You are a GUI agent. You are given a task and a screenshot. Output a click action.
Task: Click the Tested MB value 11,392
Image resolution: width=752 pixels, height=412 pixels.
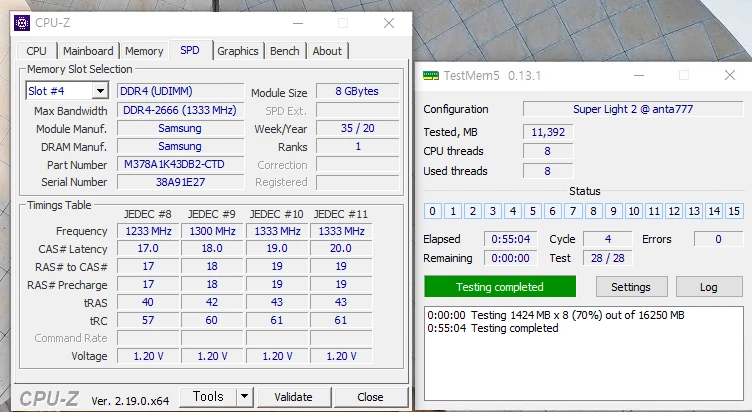pos(548,132)
